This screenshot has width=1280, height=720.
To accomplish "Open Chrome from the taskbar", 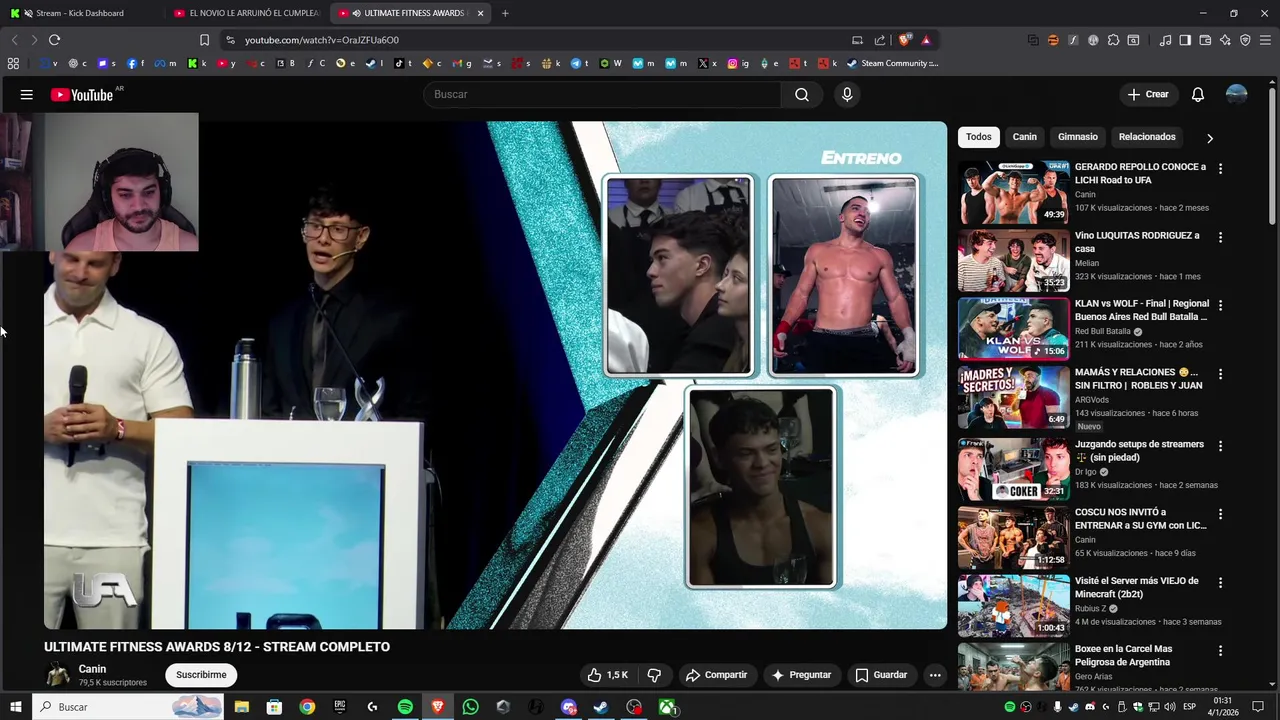I will (x=307, y=707).
